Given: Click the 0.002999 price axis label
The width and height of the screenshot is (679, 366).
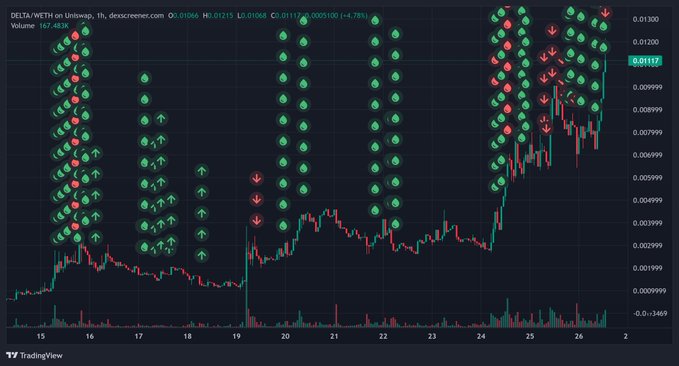Looking at the screenshot, I should (x=647, y=246).
